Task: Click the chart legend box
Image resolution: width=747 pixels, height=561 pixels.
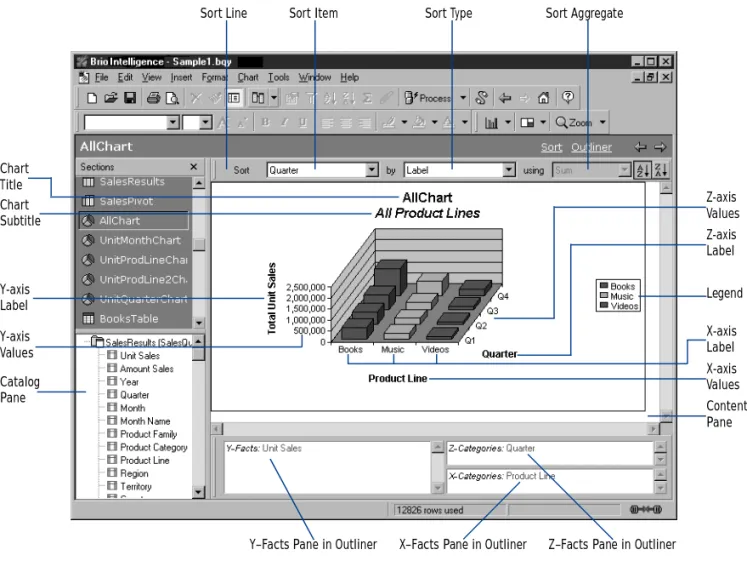Action: point(618,296)
